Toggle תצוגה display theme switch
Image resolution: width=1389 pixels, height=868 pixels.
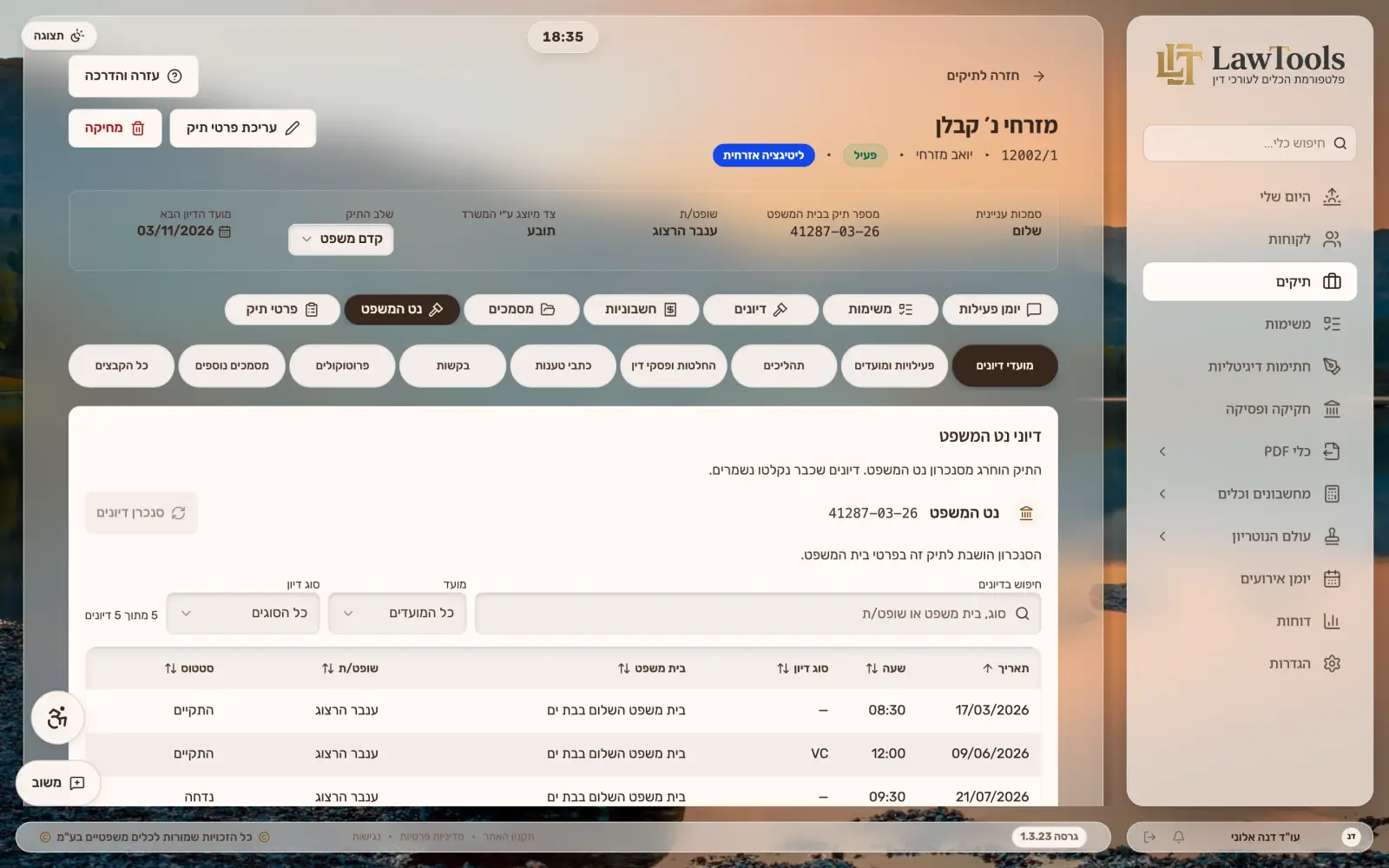(x=59, y=36)
